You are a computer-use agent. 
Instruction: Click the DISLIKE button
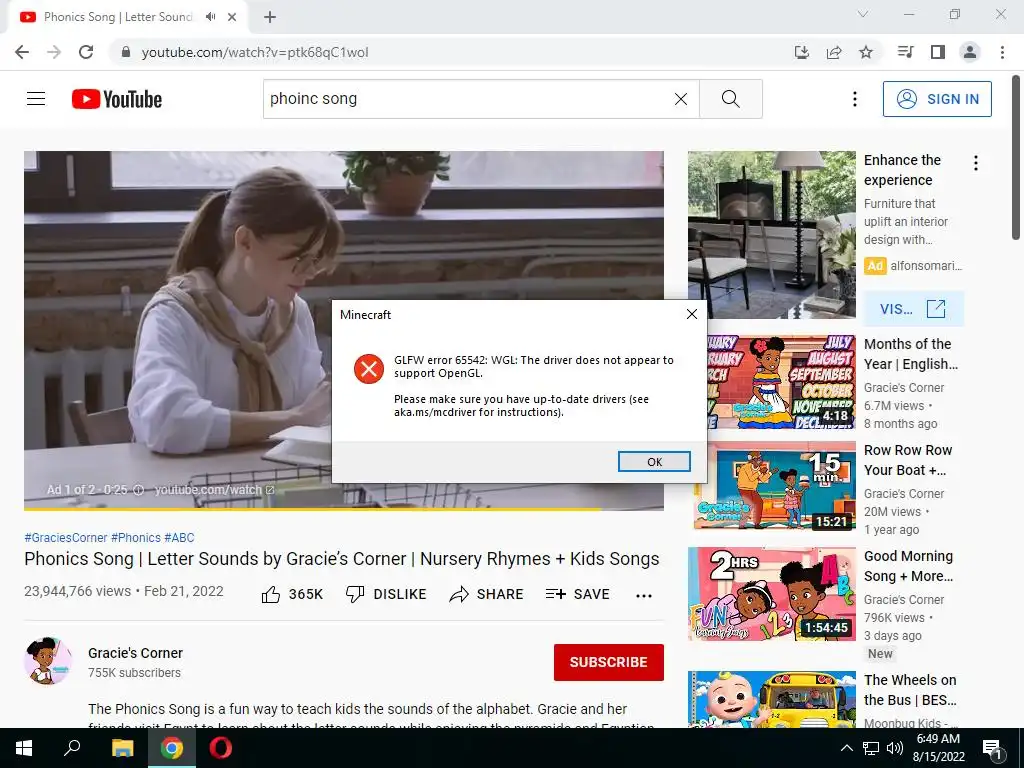click(x=386, y=594)
